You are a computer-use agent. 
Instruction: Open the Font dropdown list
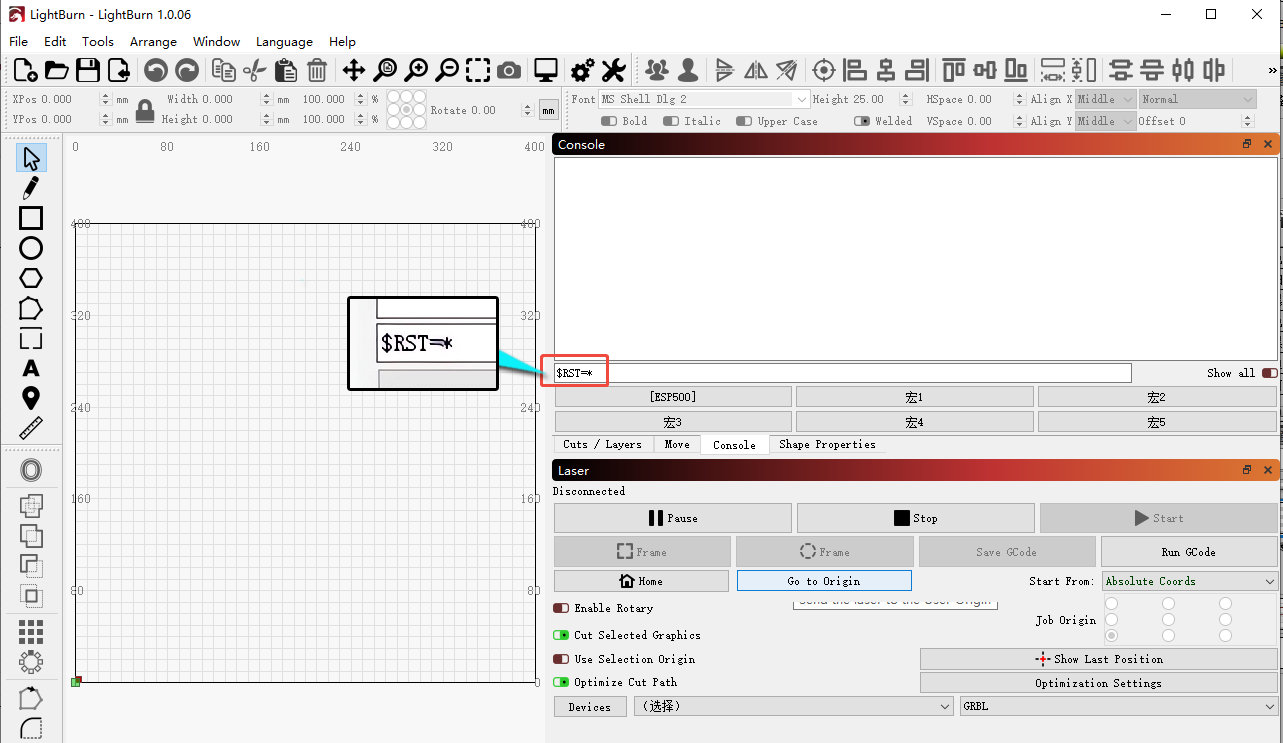pyautogui.click(x=704, y=99)
